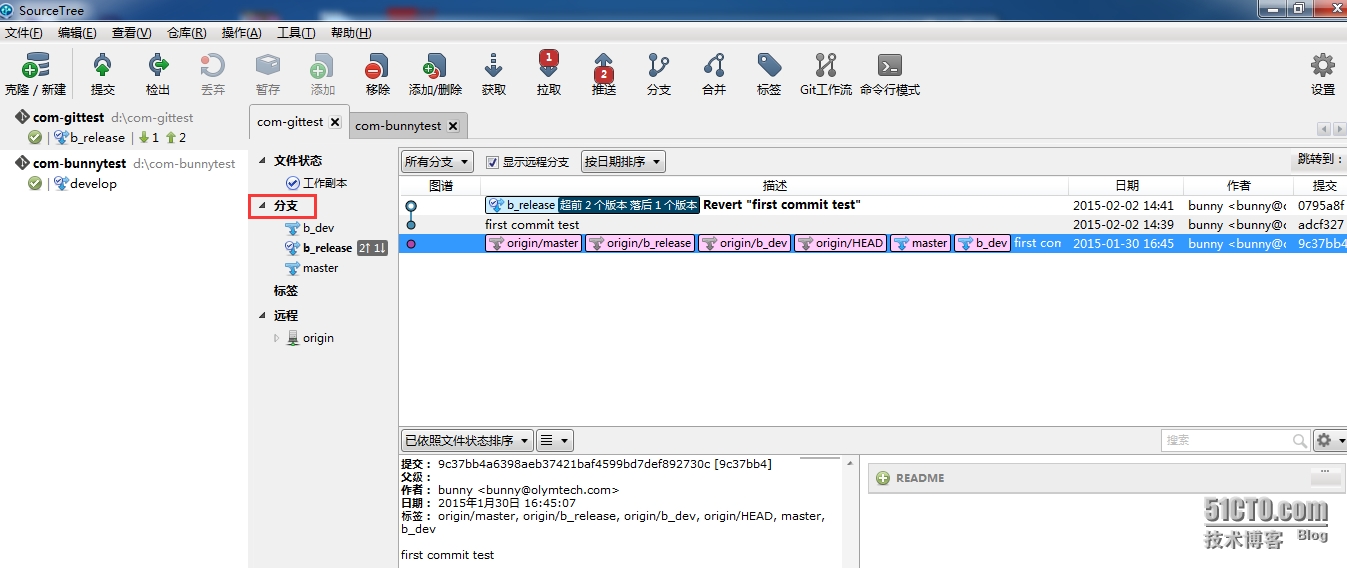Open the Edit (编辑) menu
The height and width of the screenshot is (568, 1347).
[77, 33]
